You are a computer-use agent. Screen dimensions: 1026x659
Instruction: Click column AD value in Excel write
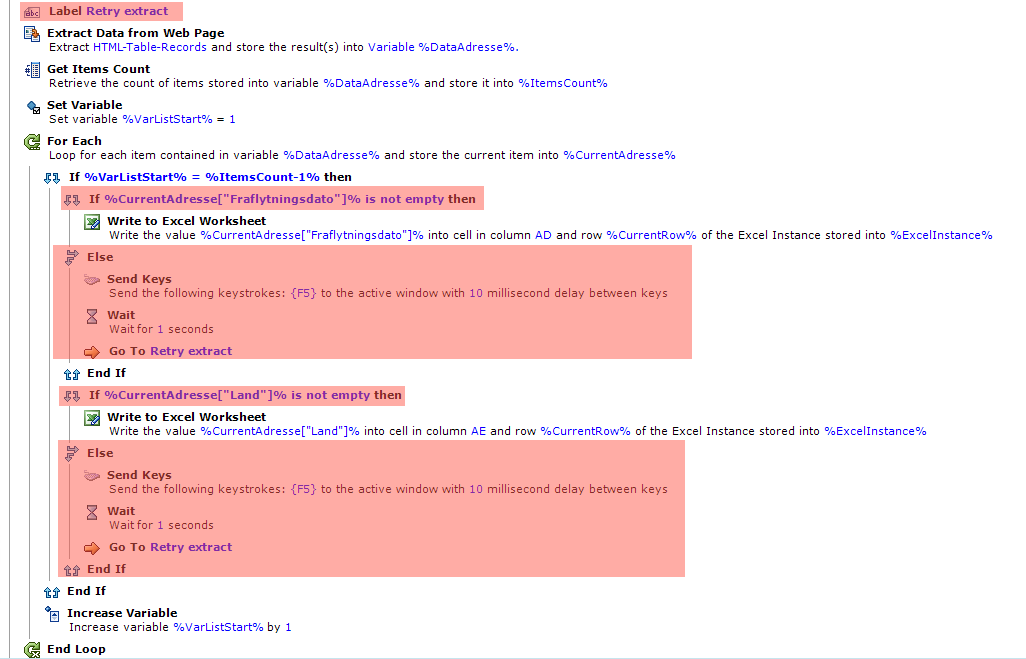(x=543, y=235)
